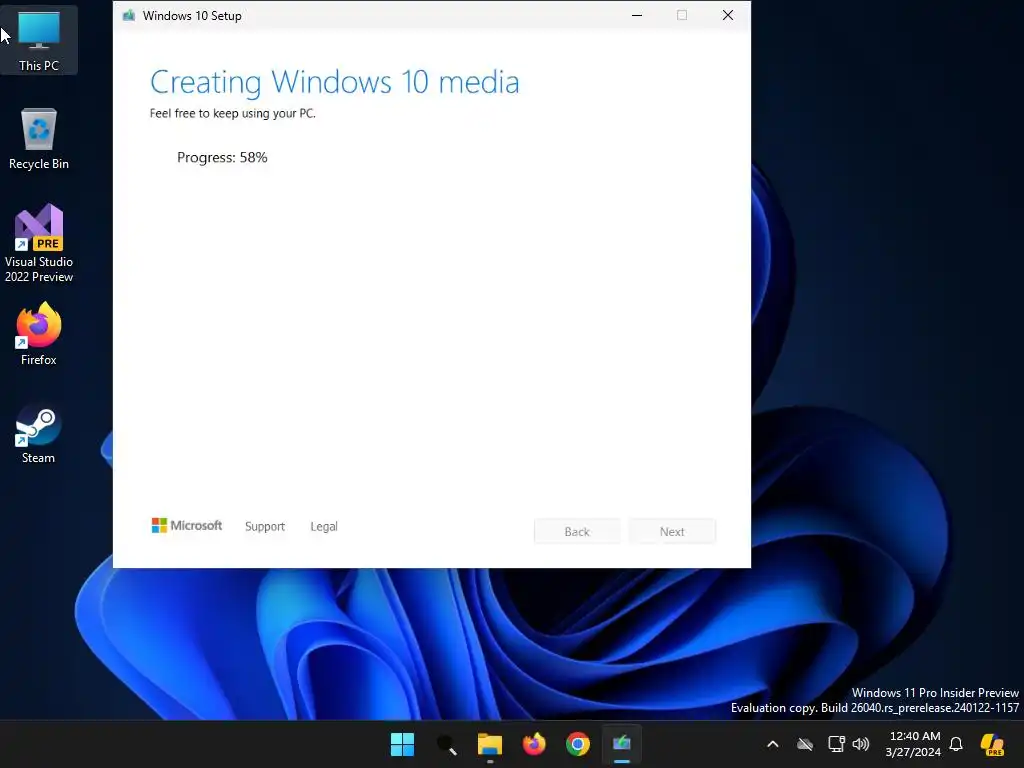Select the Firefox desktop shortcut
Screen dimensions: 1024x768
click(x=39, y=334)
